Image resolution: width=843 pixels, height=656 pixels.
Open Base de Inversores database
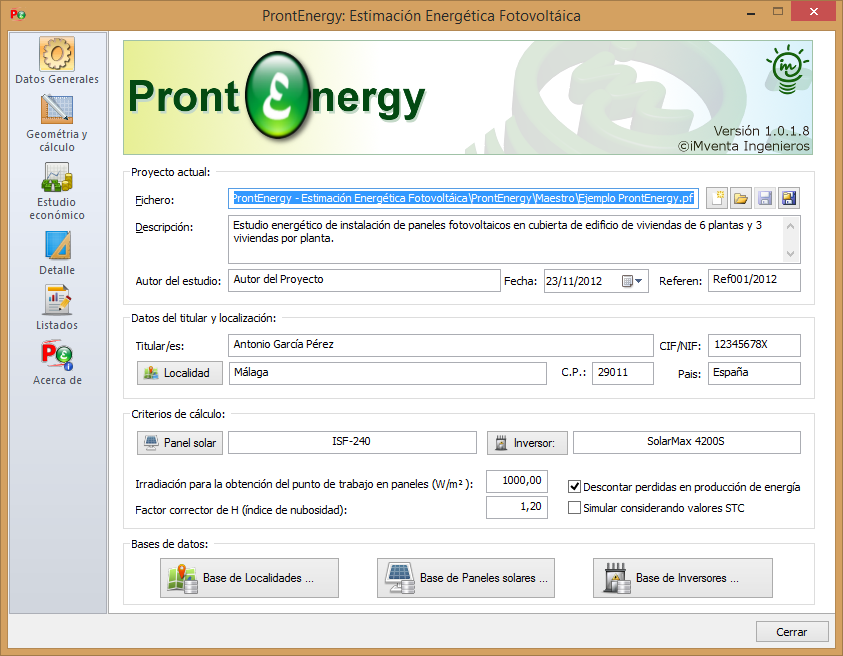[683, 578]
